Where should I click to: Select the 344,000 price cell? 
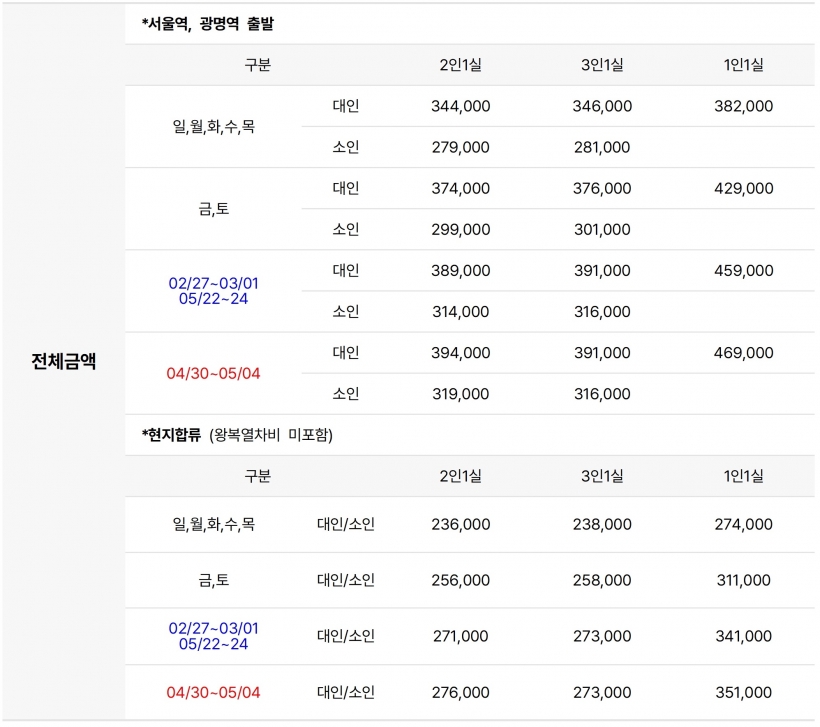pos(460,106)
